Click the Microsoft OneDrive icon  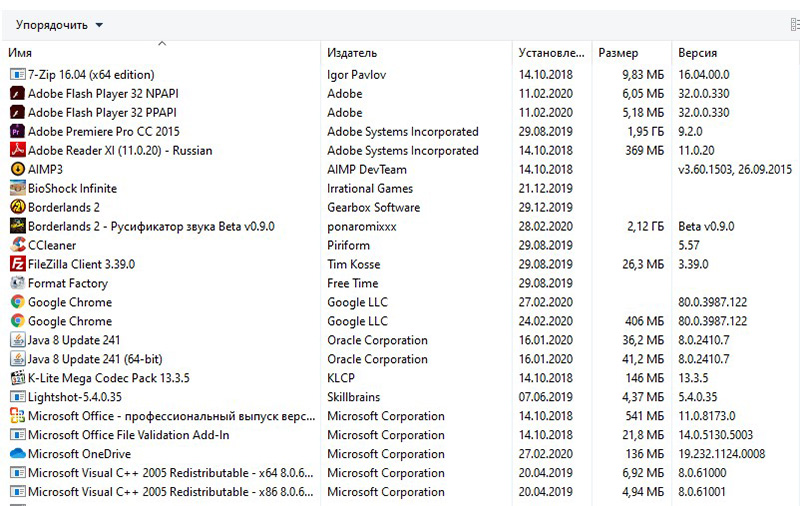click(17, 454)
